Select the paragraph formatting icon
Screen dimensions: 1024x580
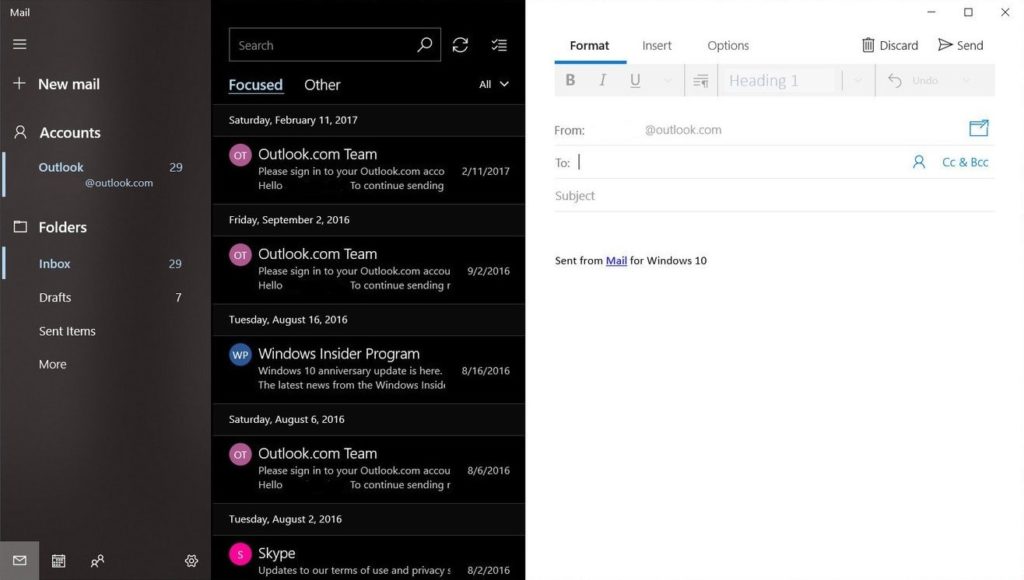coord(700,80)
